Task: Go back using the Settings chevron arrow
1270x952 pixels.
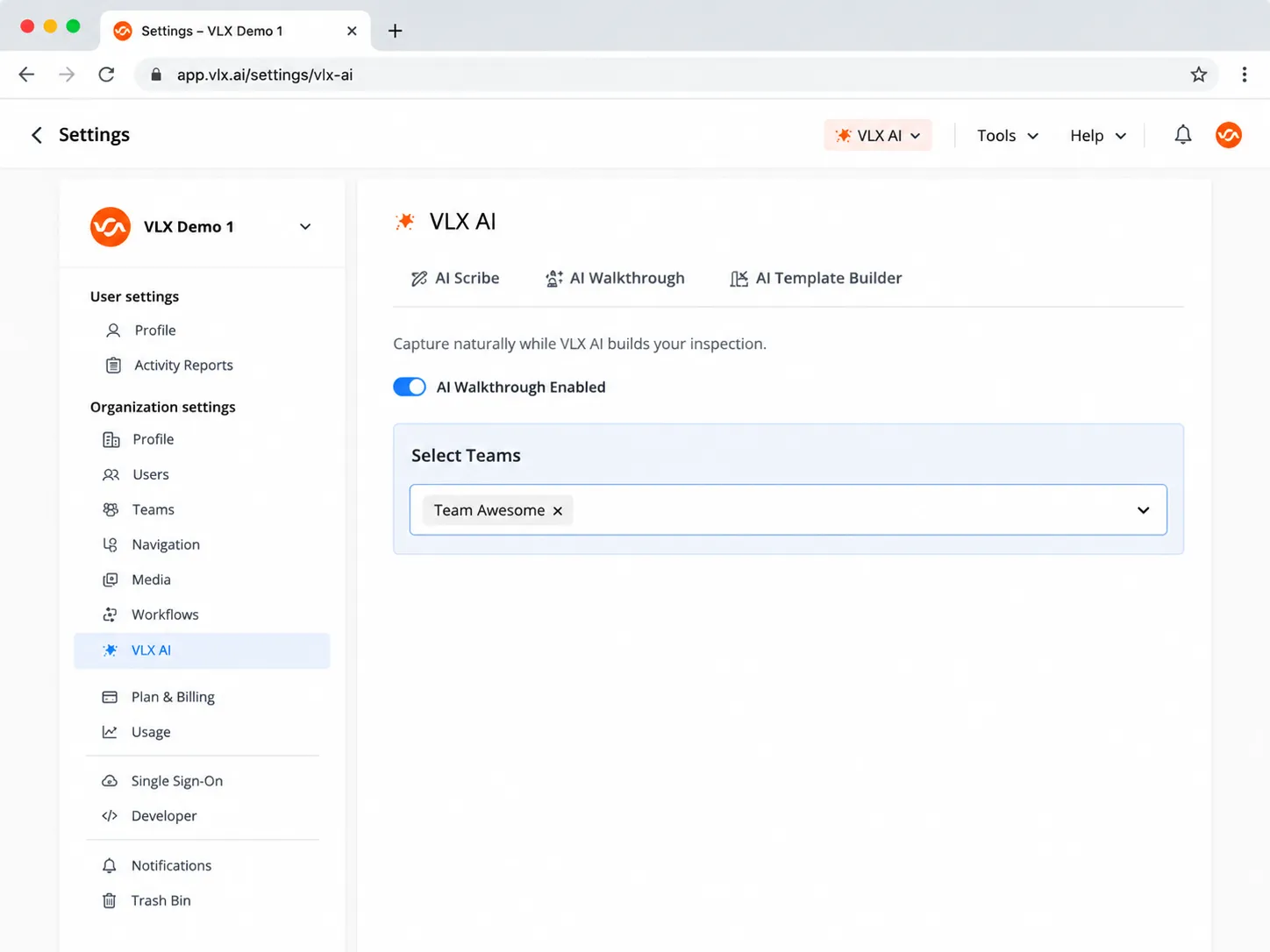Action: pos(37,135)
